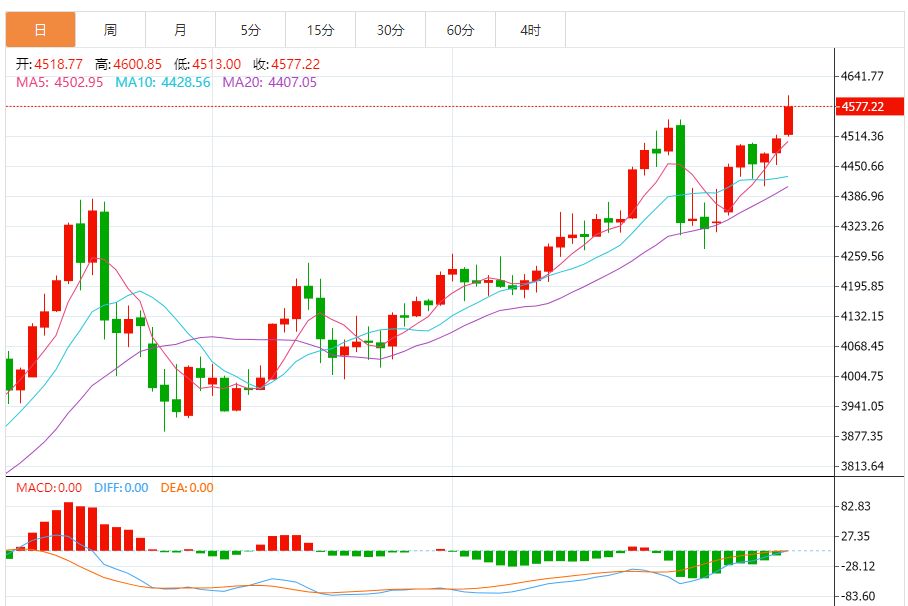Screen dimensions: 908x606
Task: Select the 15分 timeframe tab
Action: (320, 30)
